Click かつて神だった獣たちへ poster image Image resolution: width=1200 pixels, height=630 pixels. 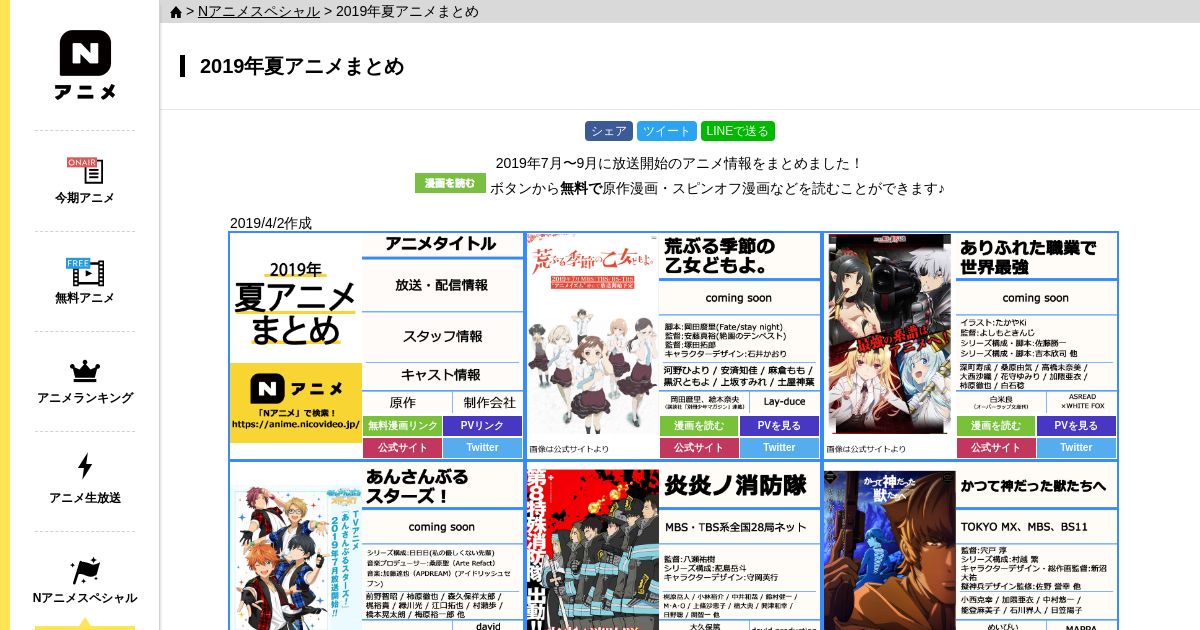(889, 550)
